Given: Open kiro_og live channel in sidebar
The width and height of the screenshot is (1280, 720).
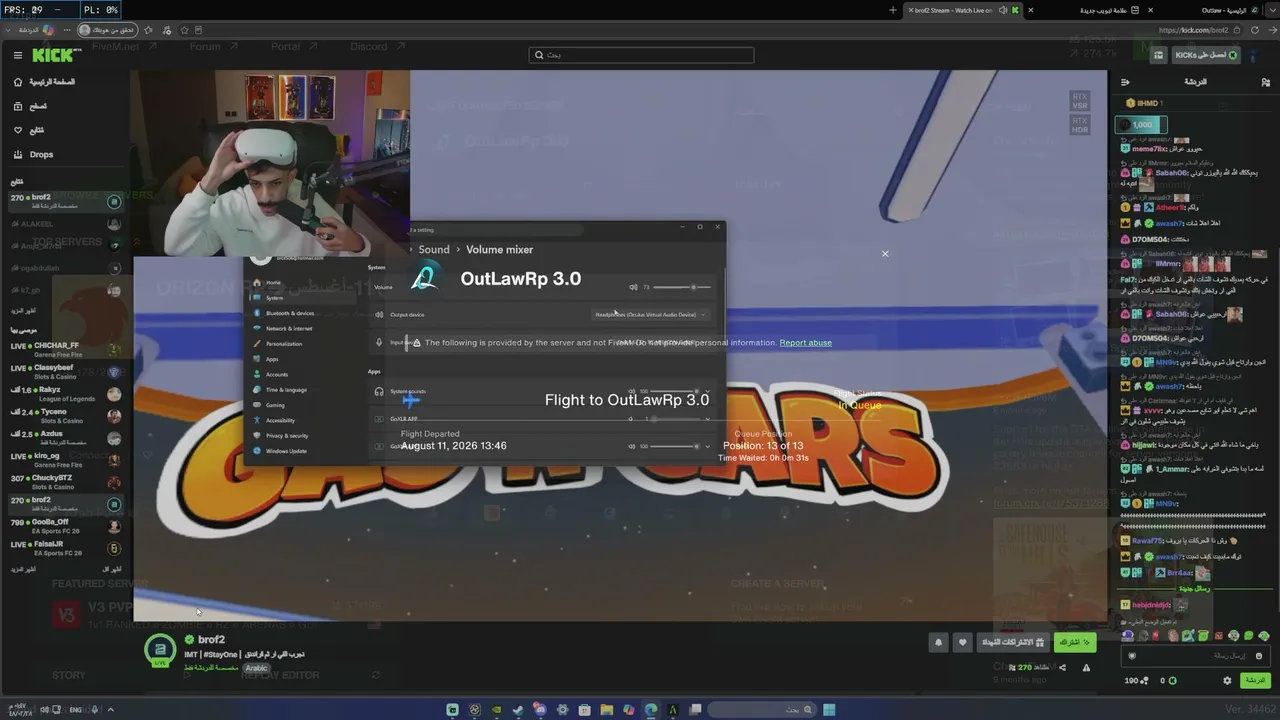Looking at the screenshot, I should [x=66, y=460].
